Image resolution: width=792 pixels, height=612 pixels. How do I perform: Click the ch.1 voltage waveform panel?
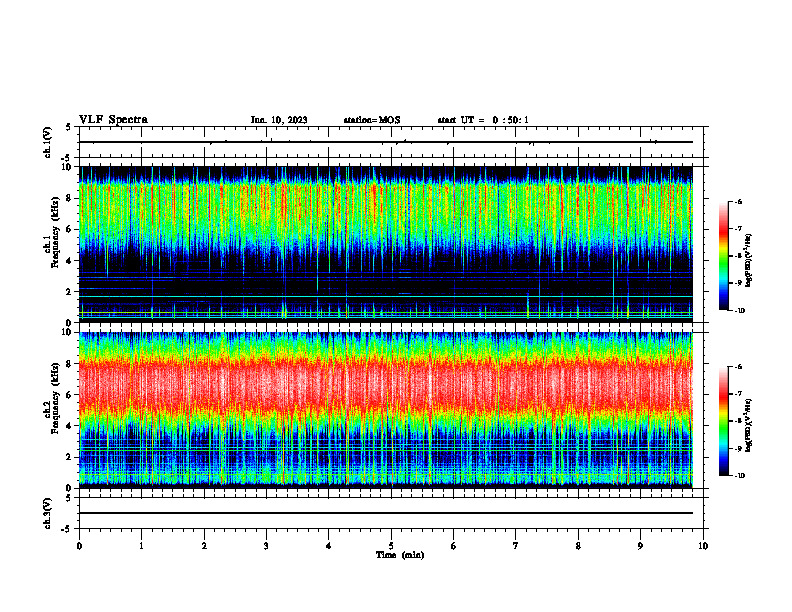click(391, 142)
